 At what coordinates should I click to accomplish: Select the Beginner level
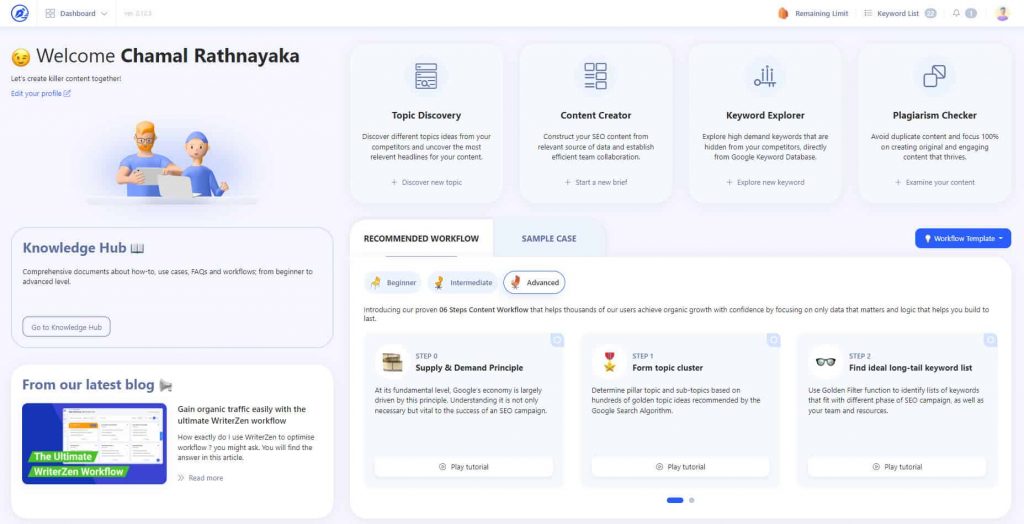tap(394, 282)
